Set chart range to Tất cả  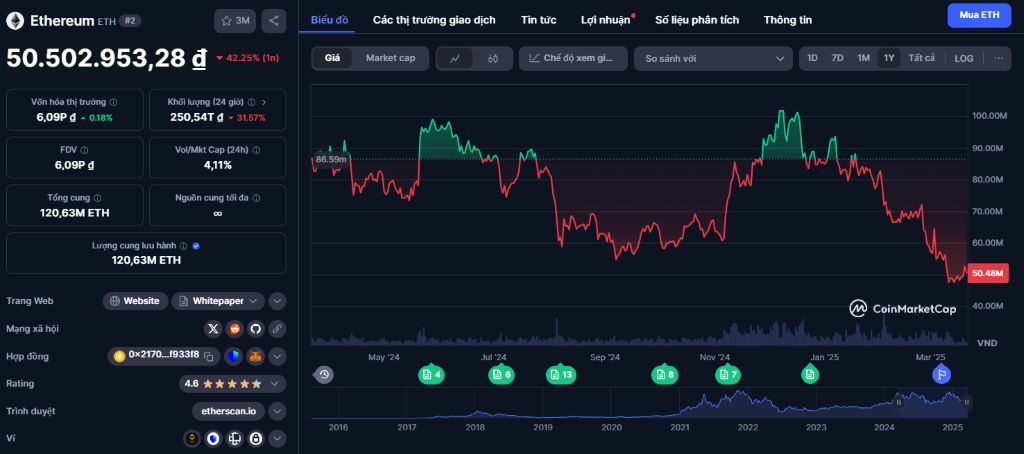(921, 58)
